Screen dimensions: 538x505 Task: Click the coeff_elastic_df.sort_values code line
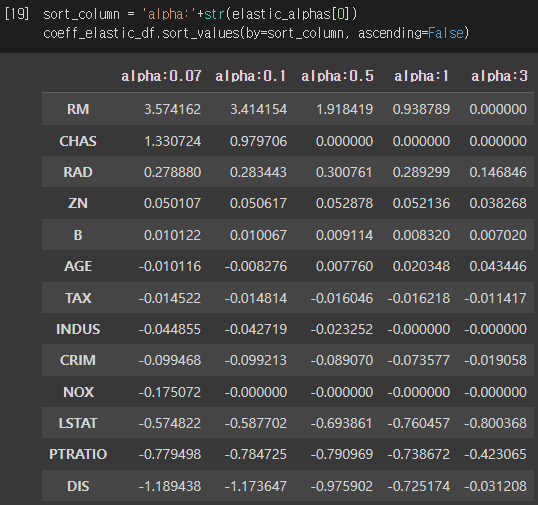[256, 33]
